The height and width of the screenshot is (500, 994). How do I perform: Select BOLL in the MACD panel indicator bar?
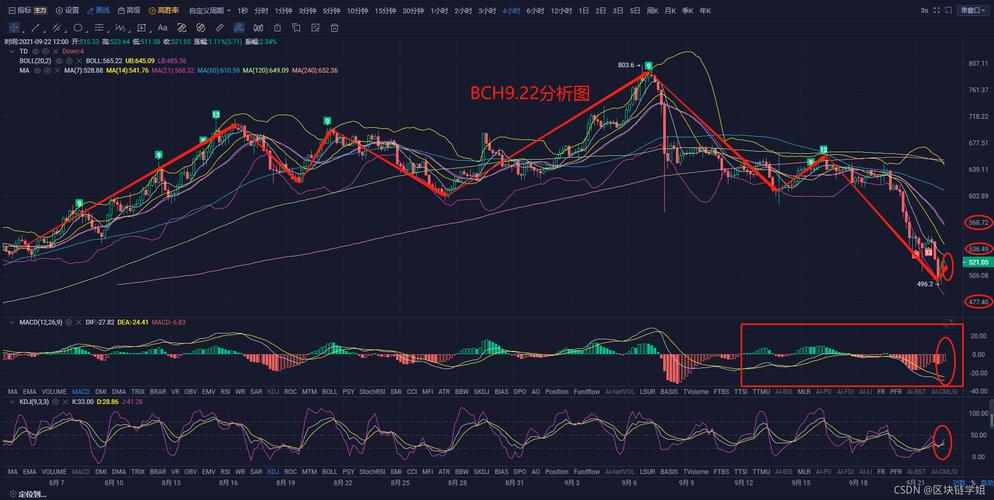(330, 392)
